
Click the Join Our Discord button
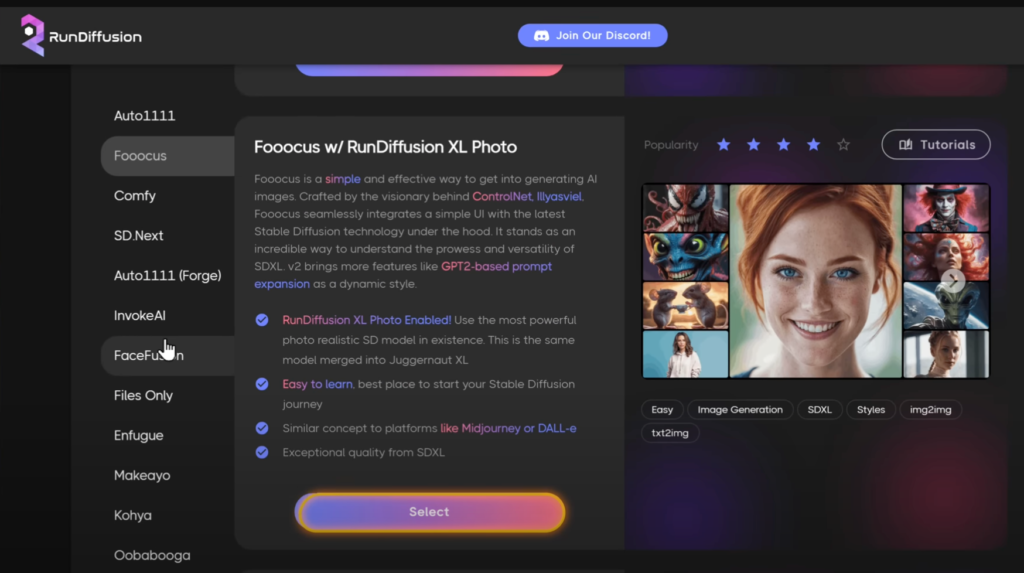point(592,35)
